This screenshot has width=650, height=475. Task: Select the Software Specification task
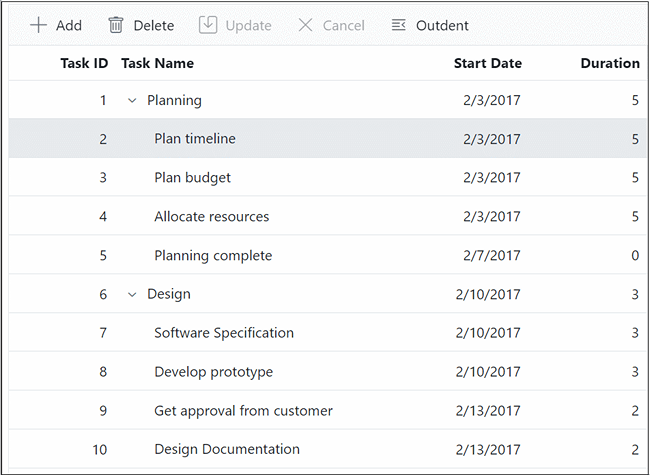click(x=224, y=333)
